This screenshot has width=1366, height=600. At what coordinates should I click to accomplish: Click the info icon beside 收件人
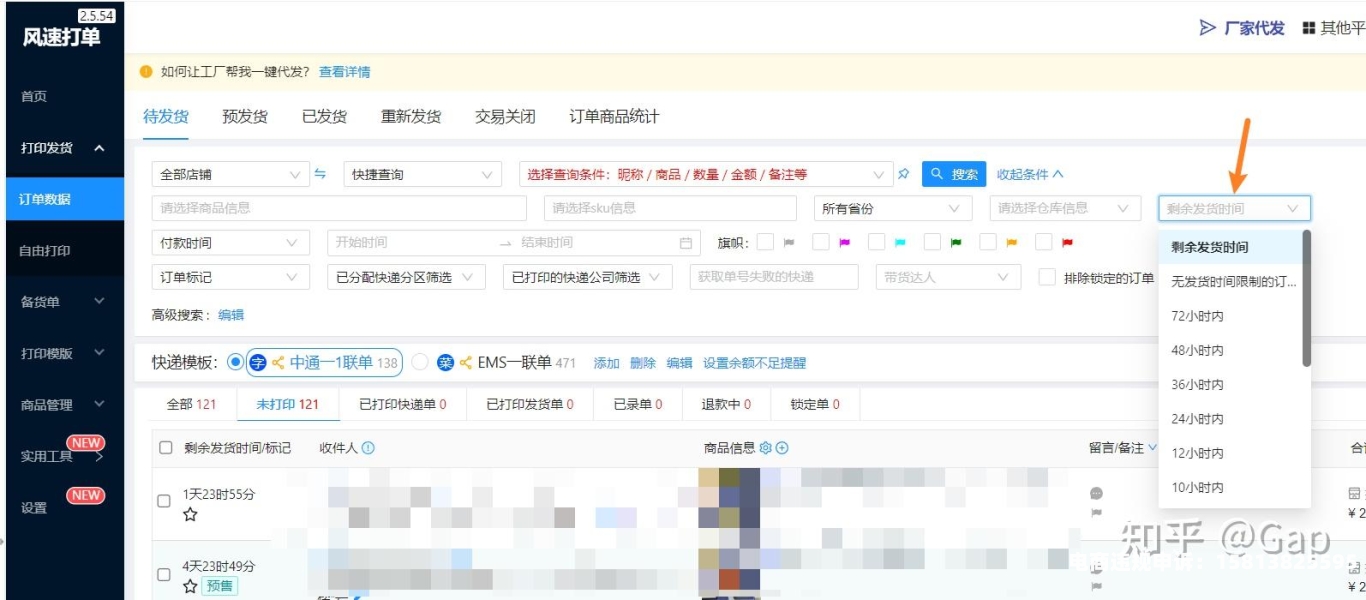click(368, 448)
